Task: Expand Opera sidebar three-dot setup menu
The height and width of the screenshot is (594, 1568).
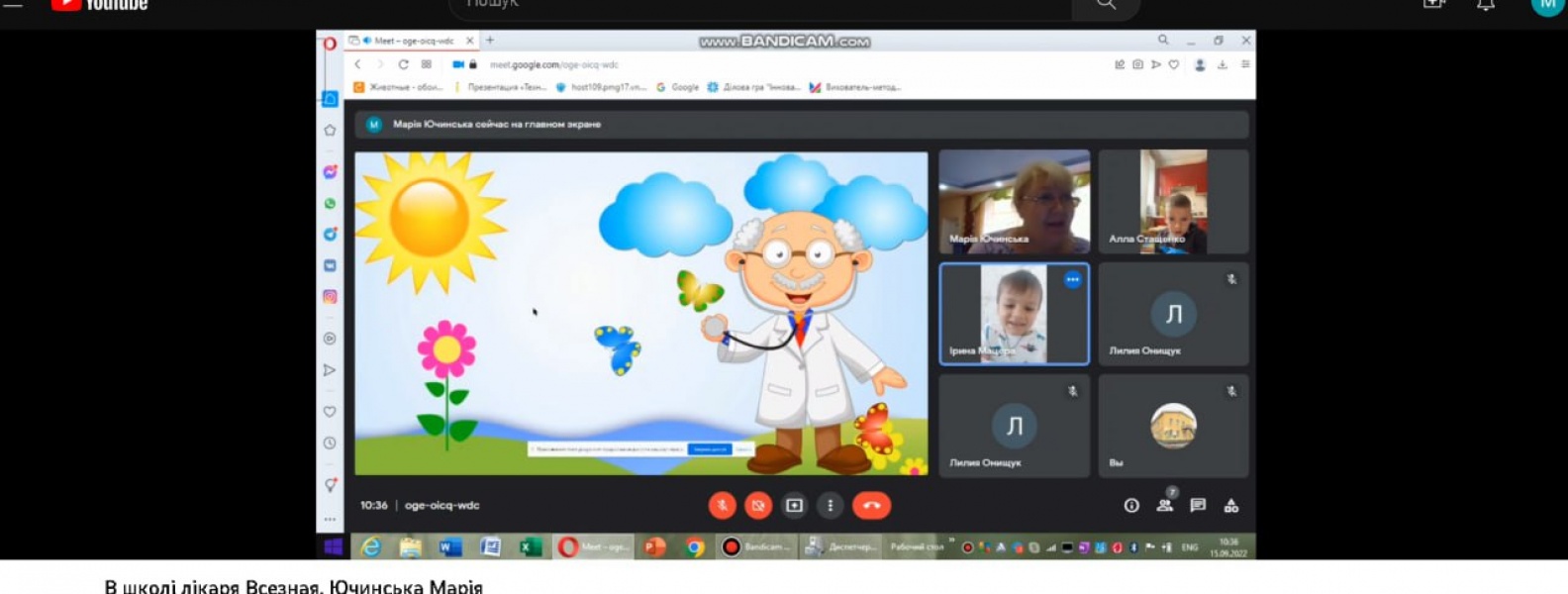Action: [330, 519]
